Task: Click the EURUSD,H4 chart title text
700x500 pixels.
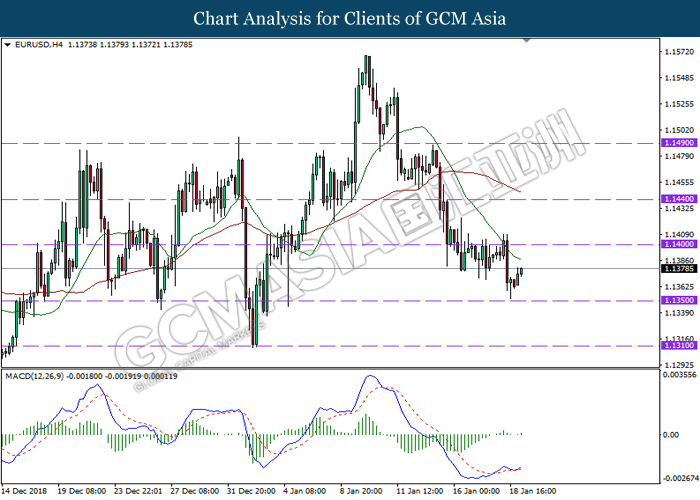Action: (x=39, y=45)
